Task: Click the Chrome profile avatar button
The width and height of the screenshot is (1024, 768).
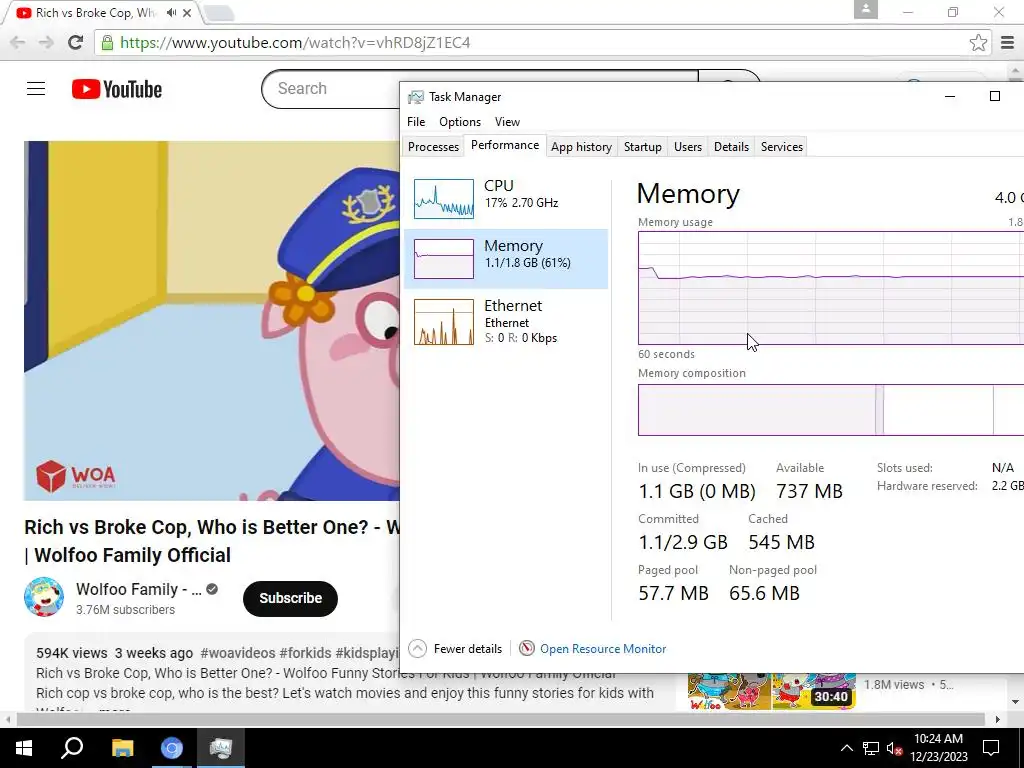Action: pyautogui.click(x=865, y=9)
